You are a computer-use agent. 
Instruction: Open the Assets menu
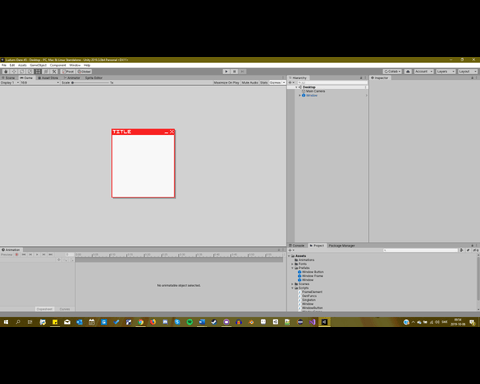click(22, 65)
